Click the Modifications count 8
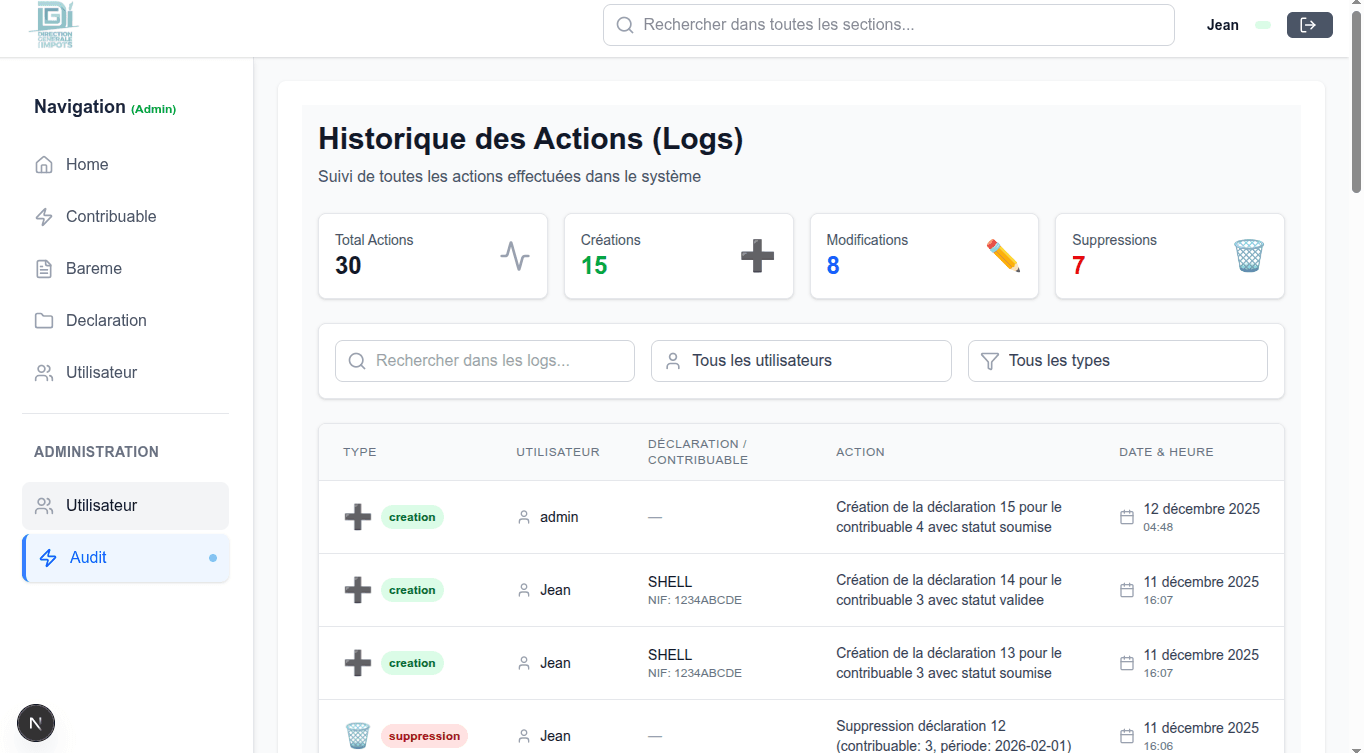The height and width of the screenshot is (753, 1364). click(833, 266)
